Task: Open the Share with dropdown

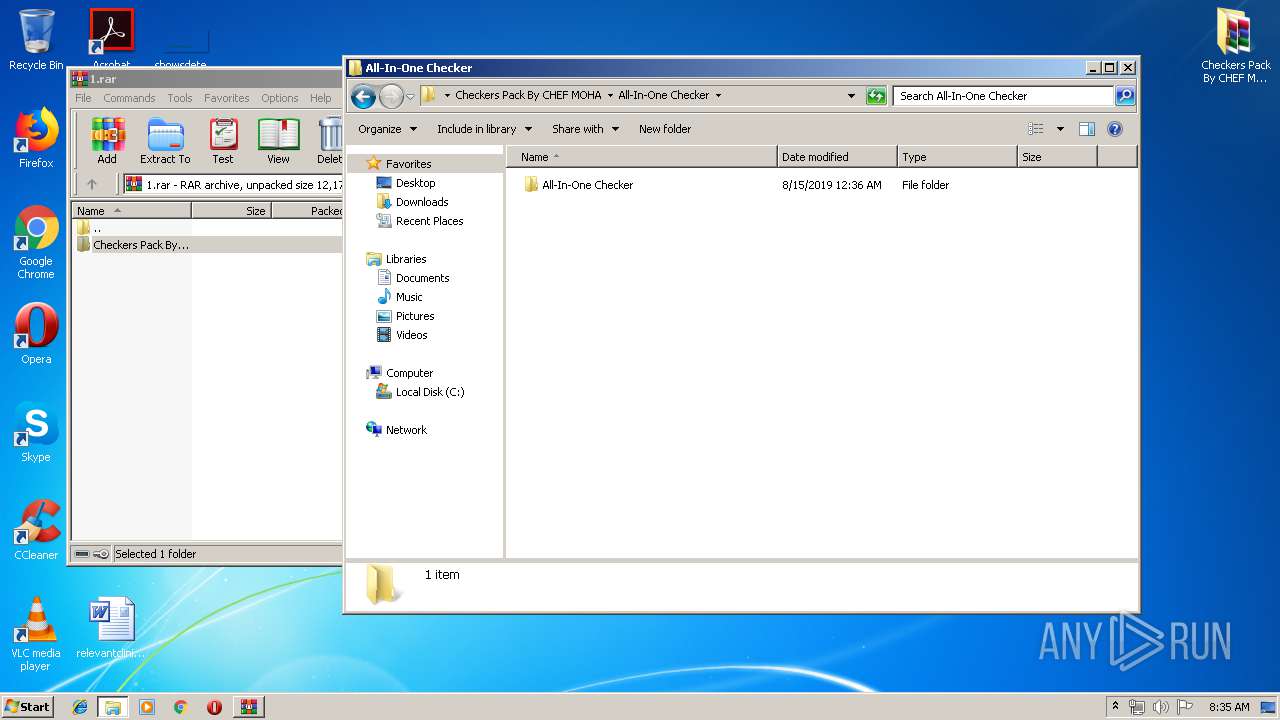Action: 585,129
